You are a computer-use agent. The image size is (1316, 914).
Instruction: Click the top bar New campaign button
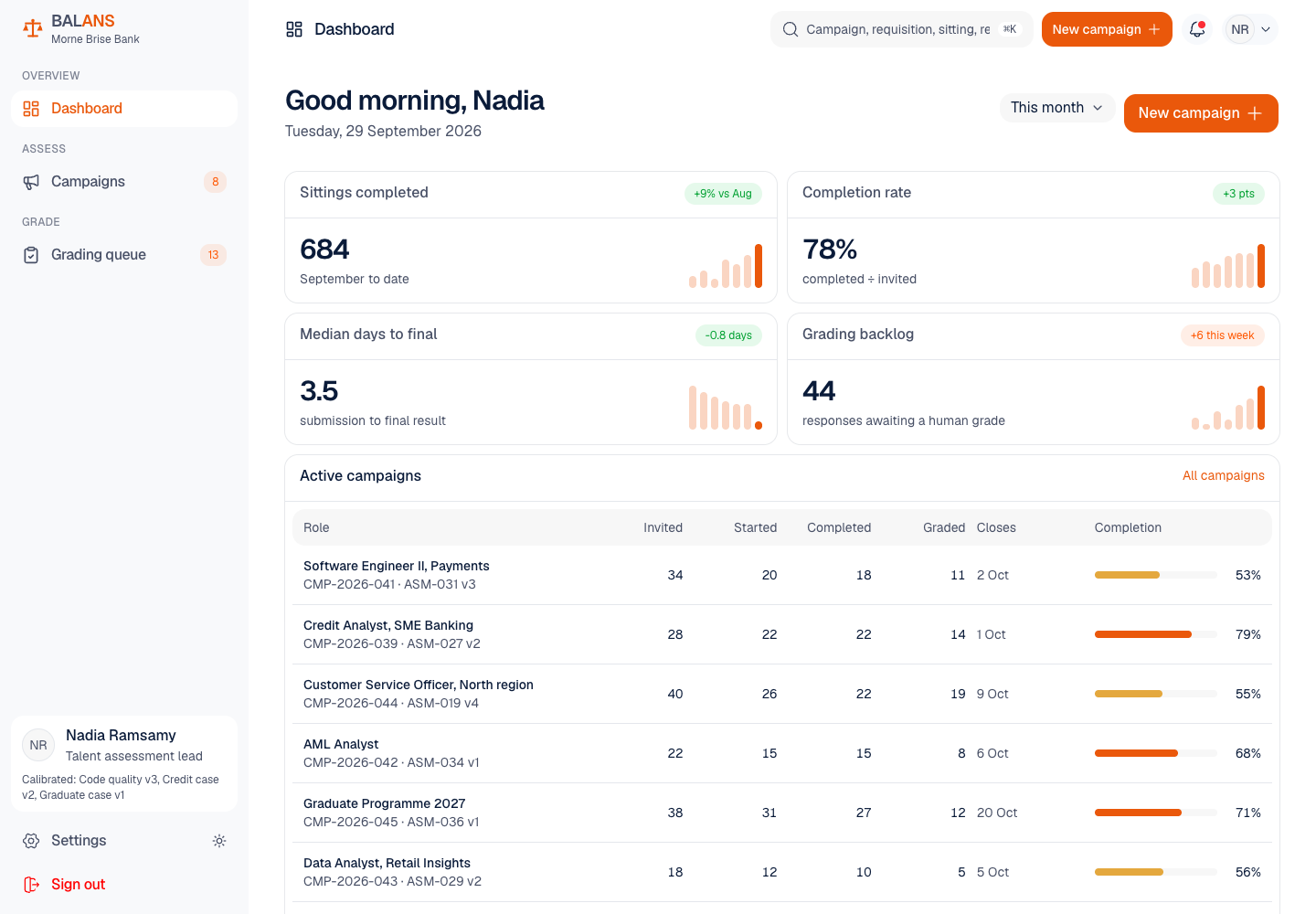click(x=1107, y=29)
